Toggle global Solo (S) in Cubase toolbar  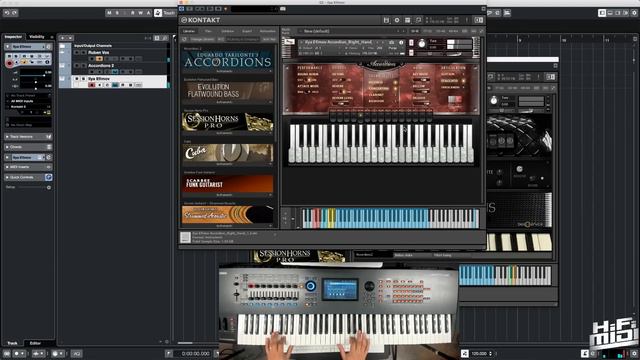click(x=117, y=13)
